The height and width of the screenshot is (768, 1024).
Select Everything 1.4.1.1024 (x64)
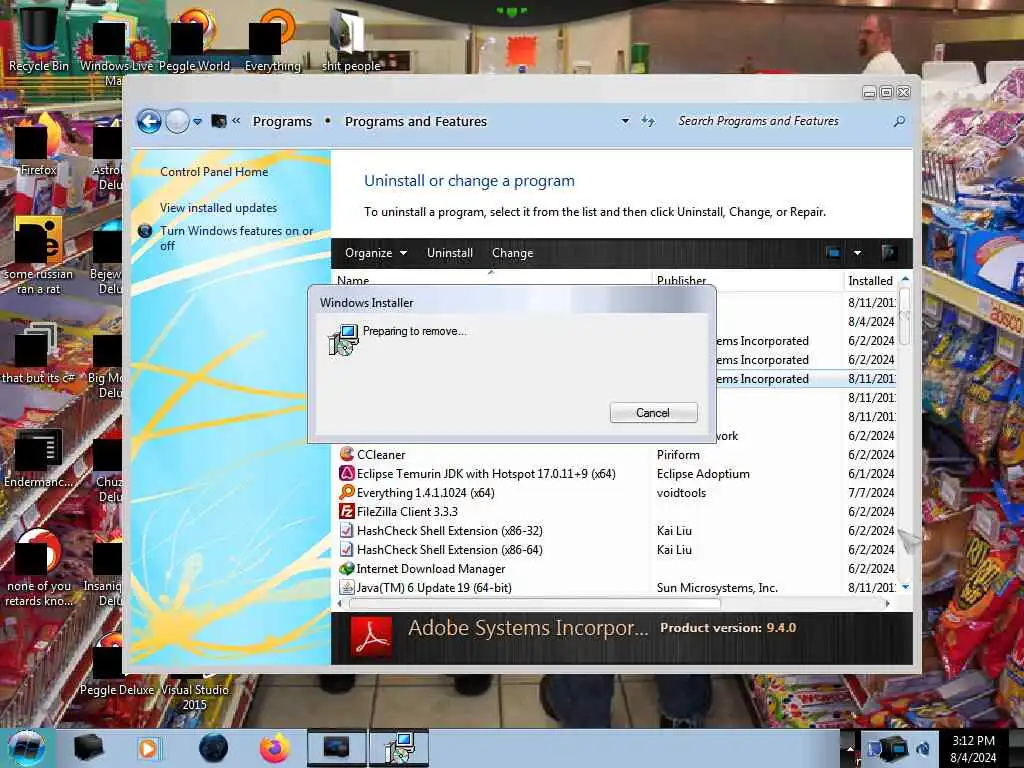[617, 492]
